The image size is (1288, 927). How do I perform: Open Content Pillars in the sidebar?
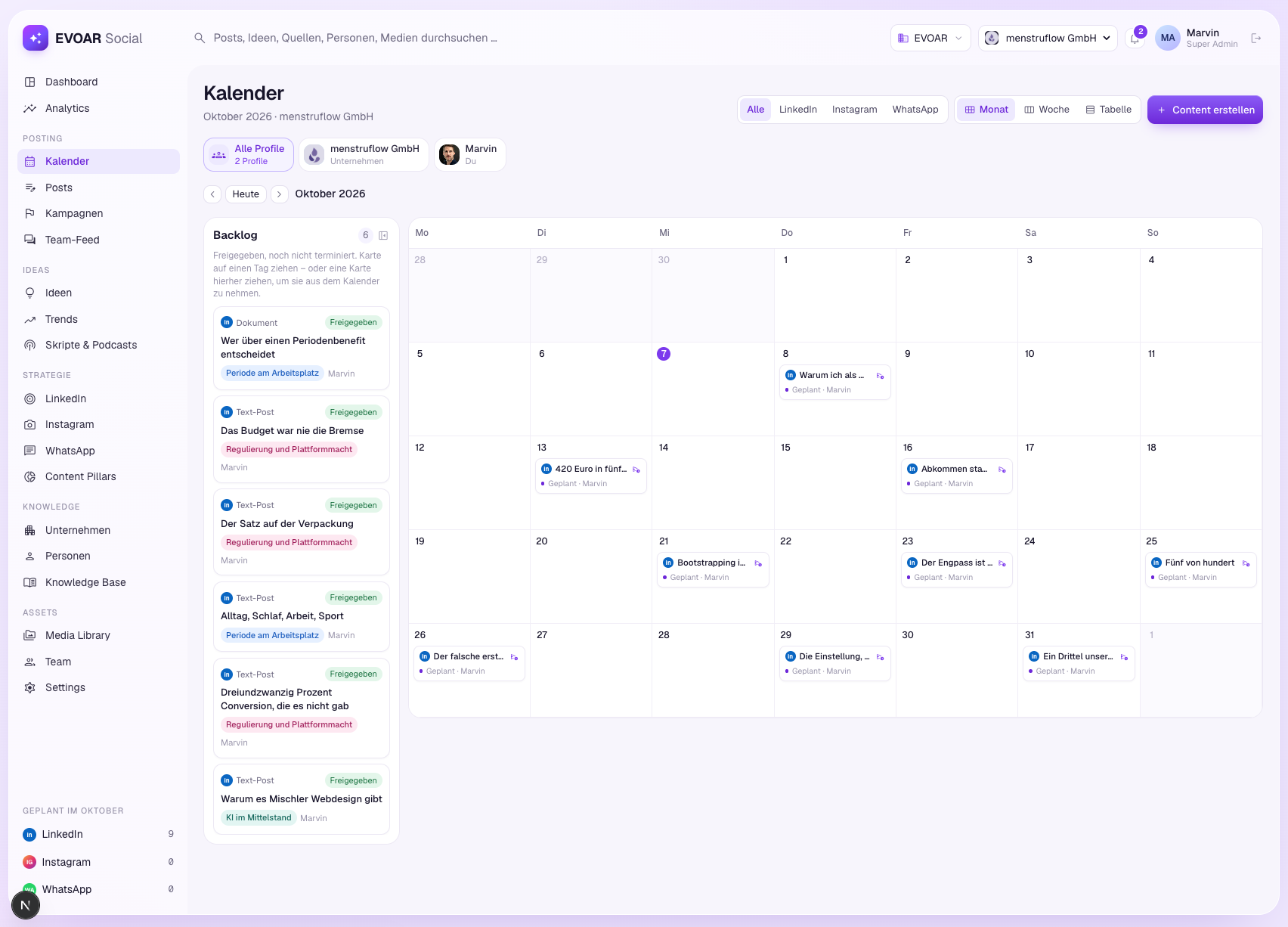click(98, 476)
